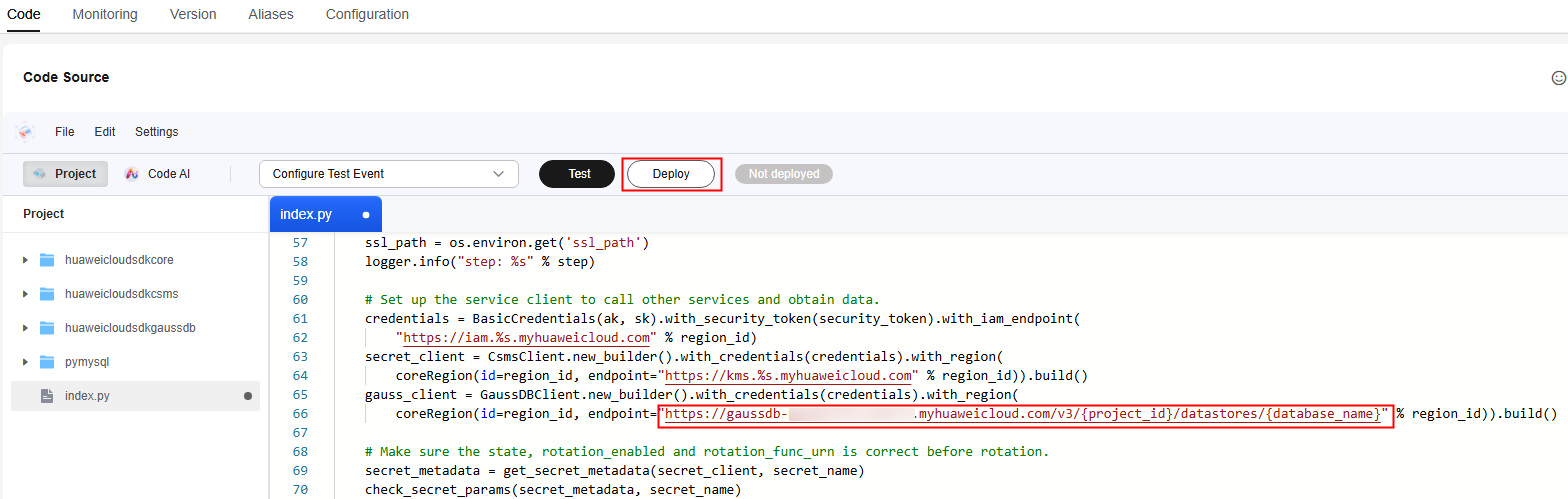Image resolution: width=1568 pixels, height=499 pixels.
Task: Toggle the Project panel button
Action: pyautogui.click(x=66, y=174)
